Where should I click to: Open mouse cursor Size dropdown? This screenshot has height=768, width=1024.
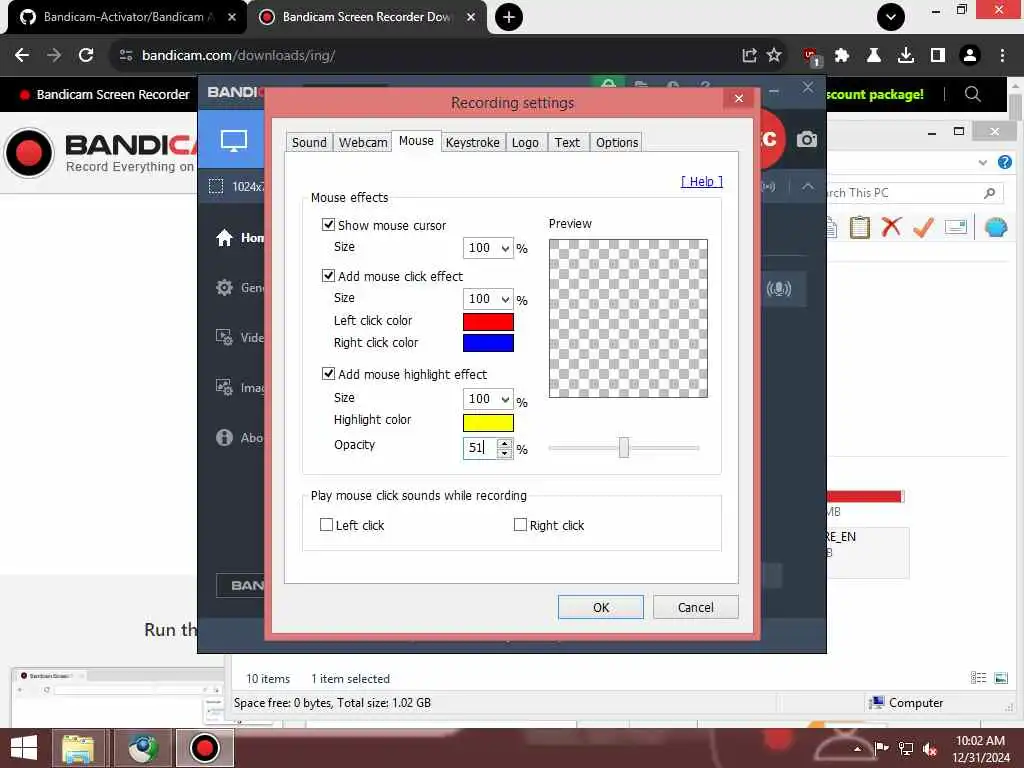[488, 248]
